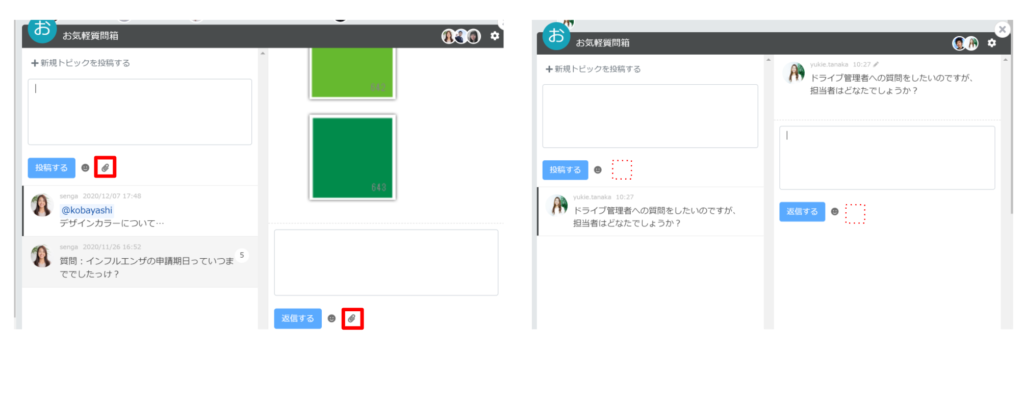1024x397 pixels.
Task: Click senga's avatar on the デザインカラー topic
Action: pos(41,205)
